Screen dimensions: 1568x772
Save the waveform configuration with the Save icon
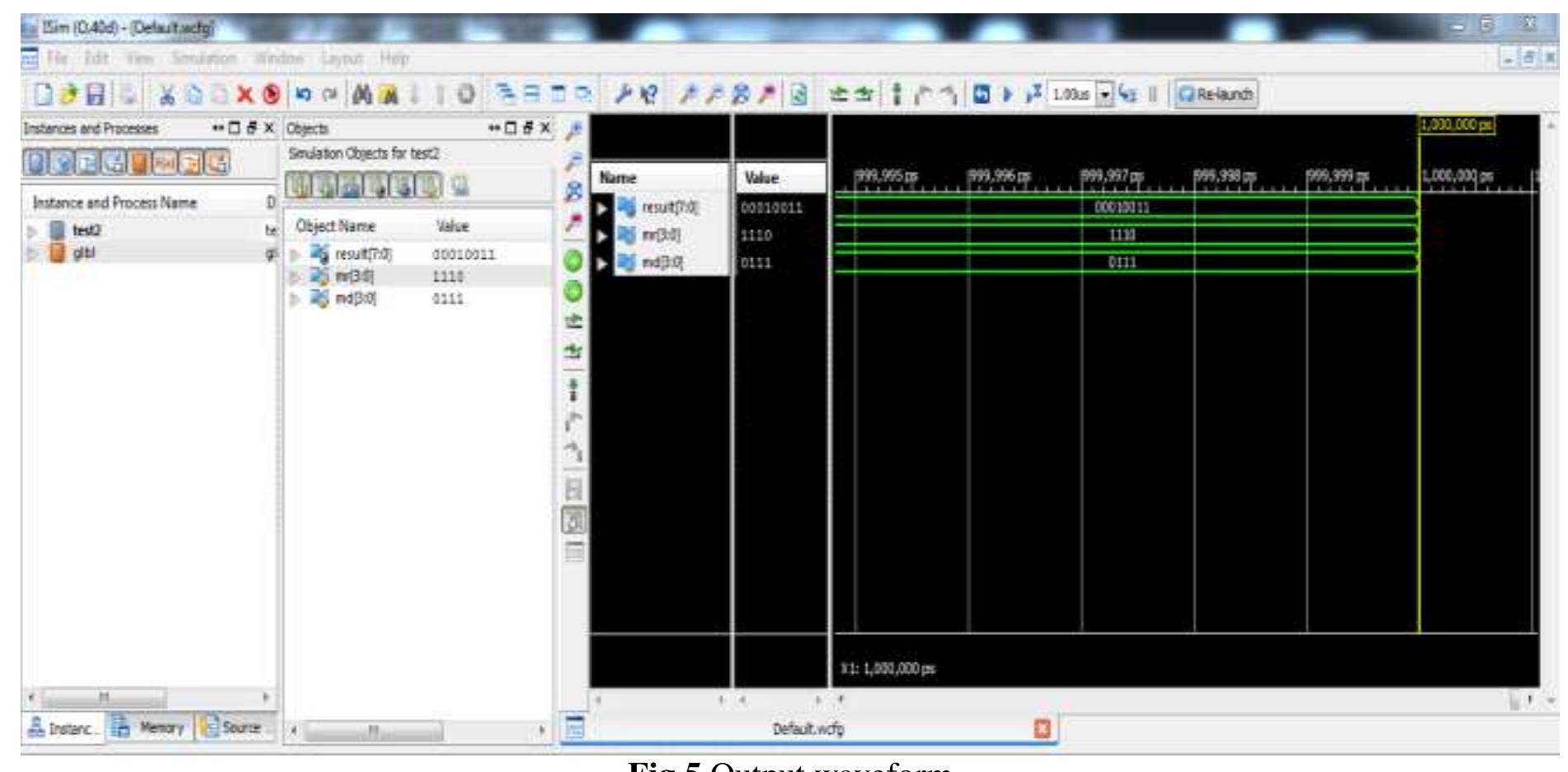[x=97, y=94]
